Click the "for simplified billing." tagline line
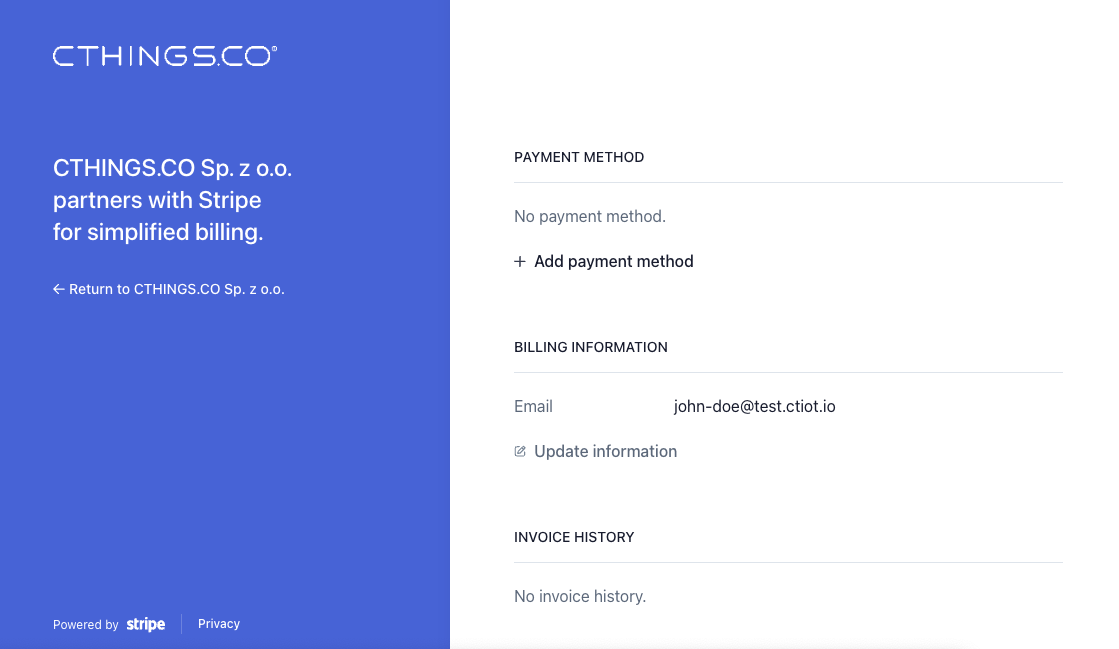This screenshot has height=649, width=1119. pos(158,232)
